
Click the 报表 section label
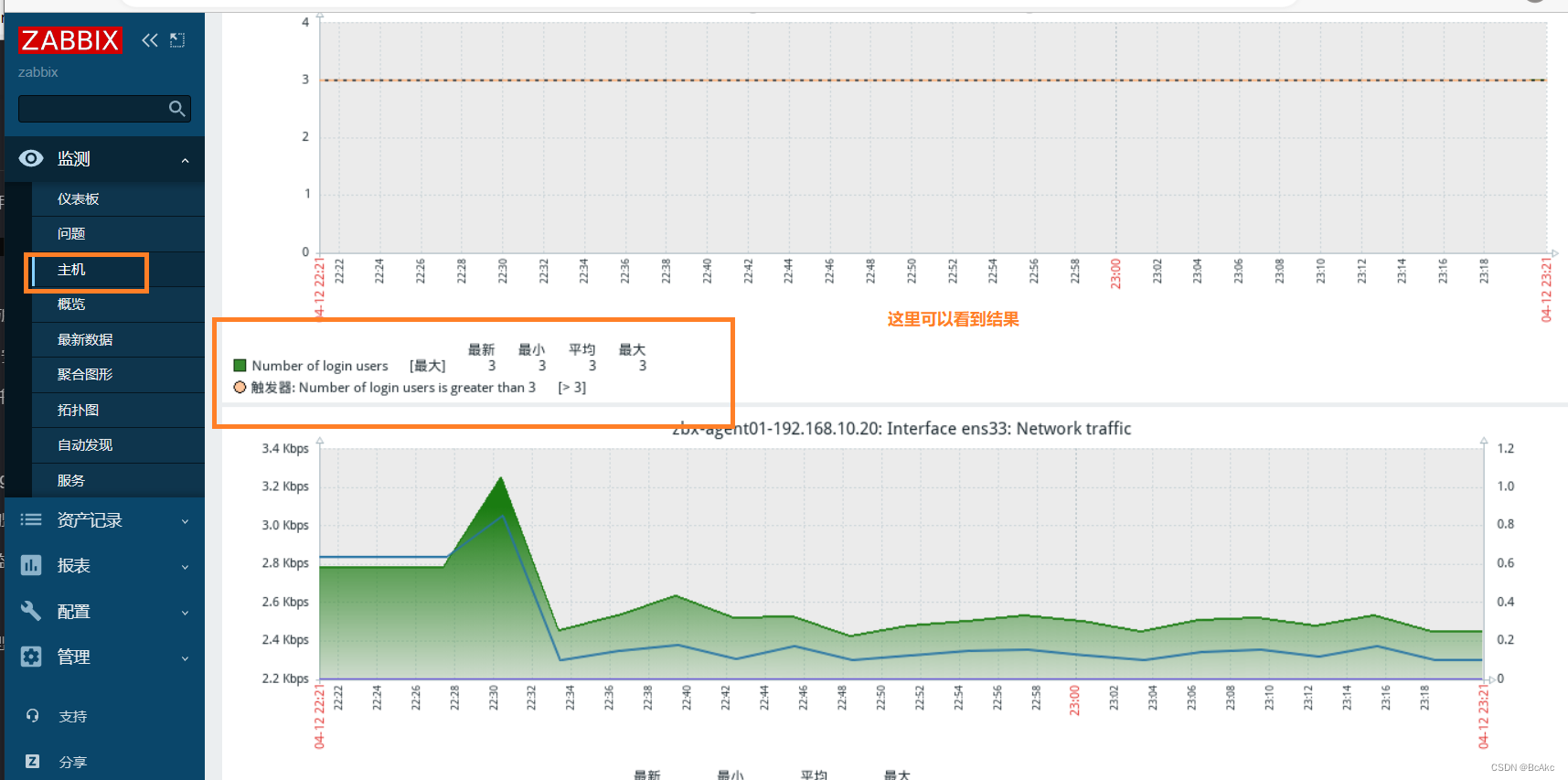(x=74, y=565)
